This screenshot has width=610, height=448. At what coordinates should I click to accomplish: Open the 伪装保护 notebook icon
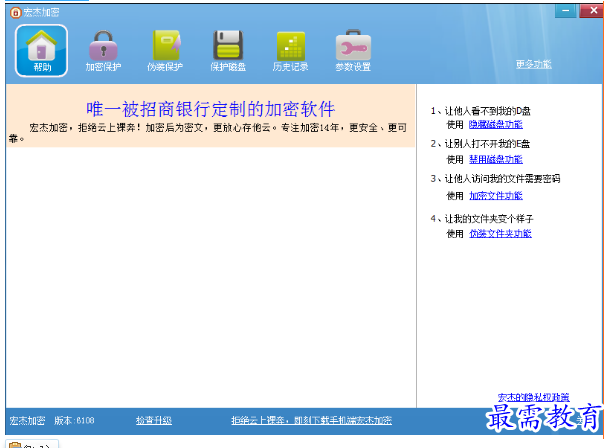pos(165,51)
